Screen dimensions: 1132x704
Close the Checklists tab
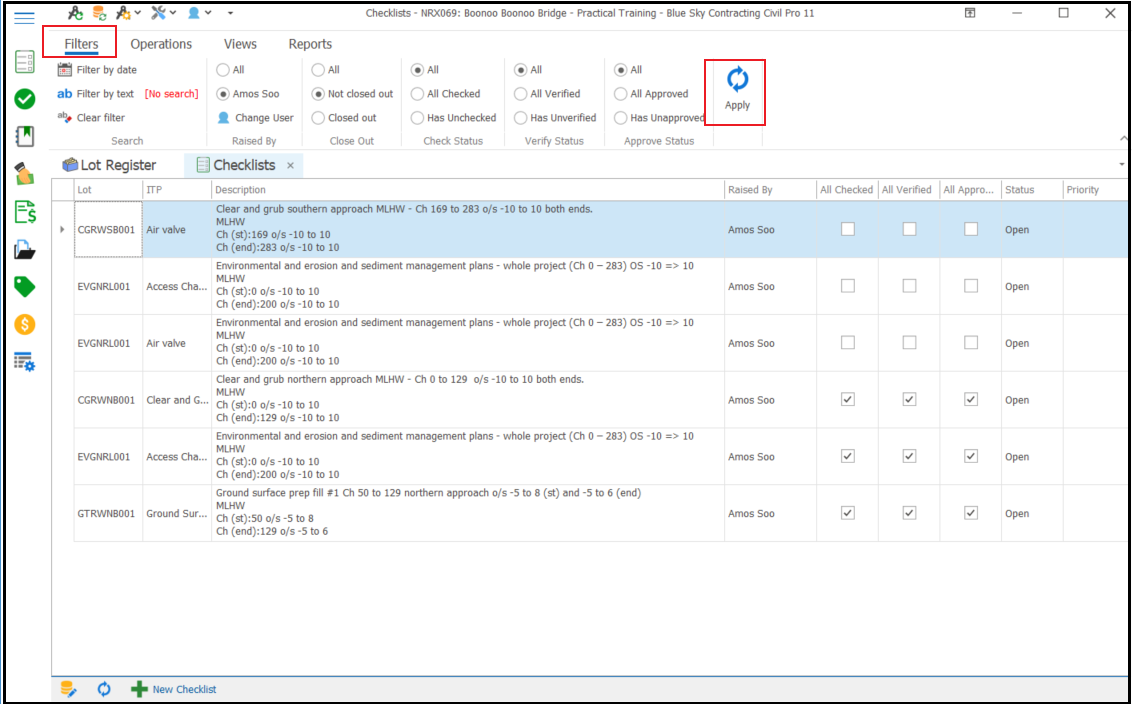(290, 165)
